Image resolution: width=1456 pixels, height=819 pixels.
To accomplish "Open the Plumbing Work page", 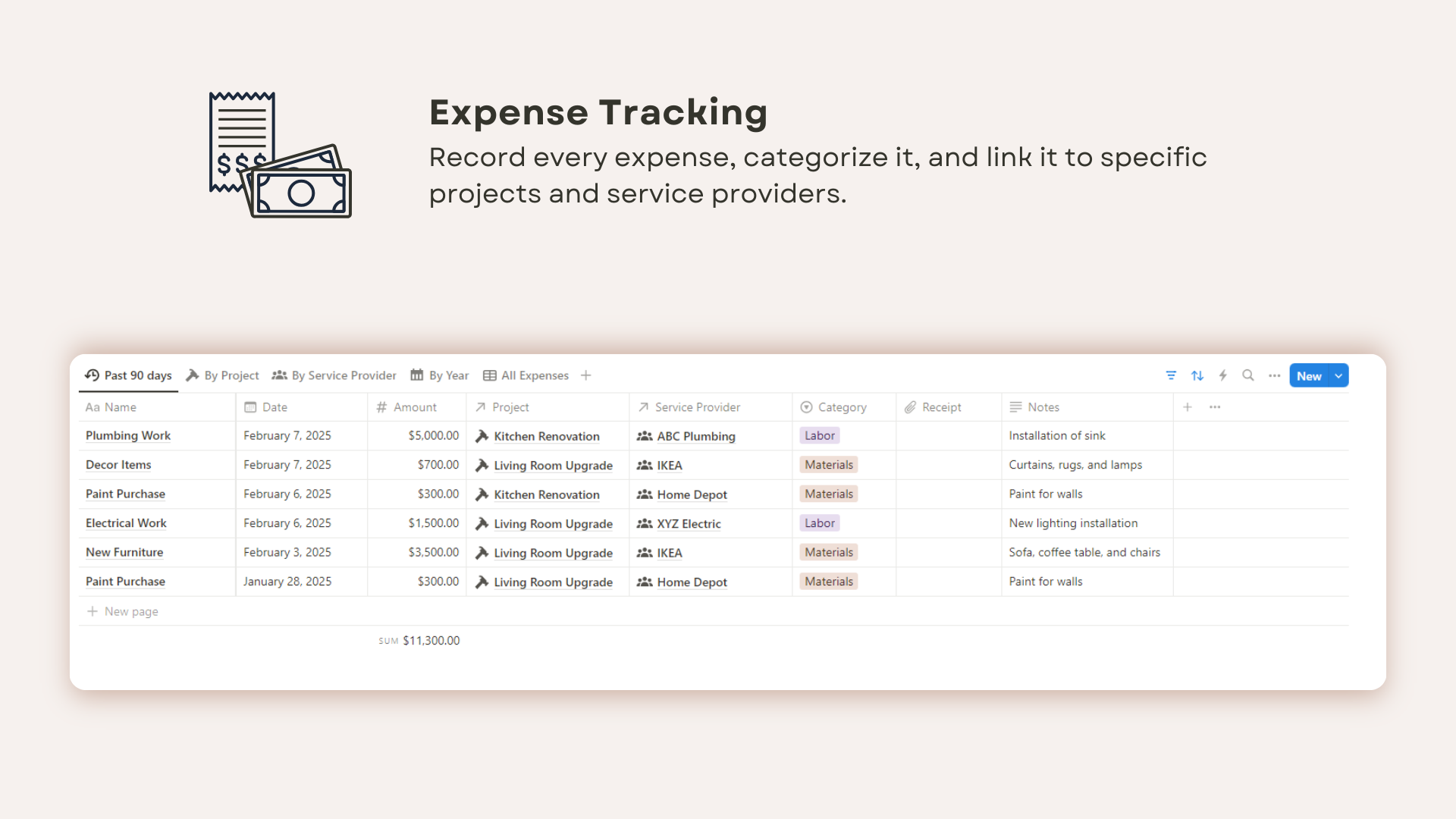I will pyautogui.click(x=128, y=435).
